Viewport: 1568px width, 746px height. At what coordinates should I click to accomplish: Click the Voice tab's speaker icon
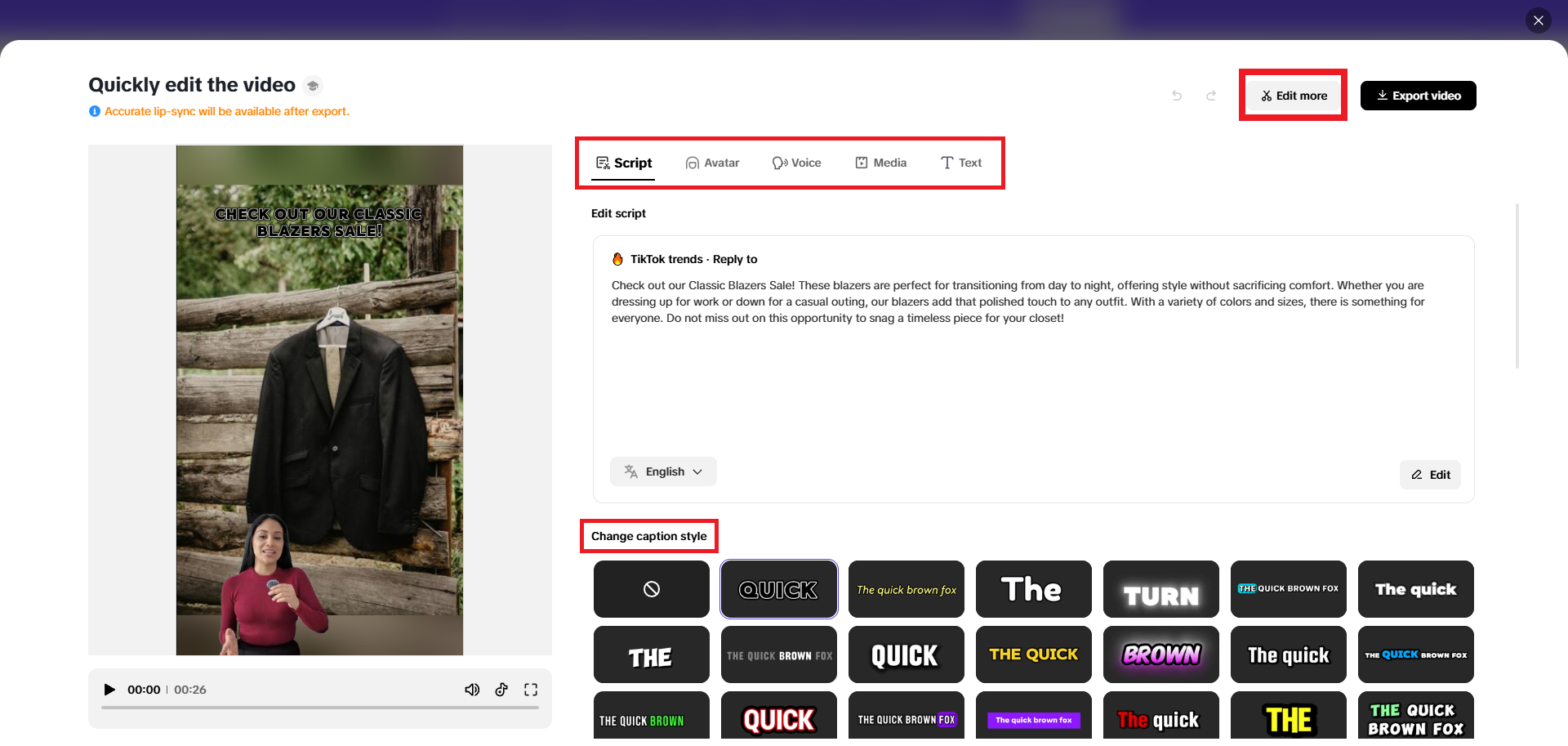click(779, 163)
